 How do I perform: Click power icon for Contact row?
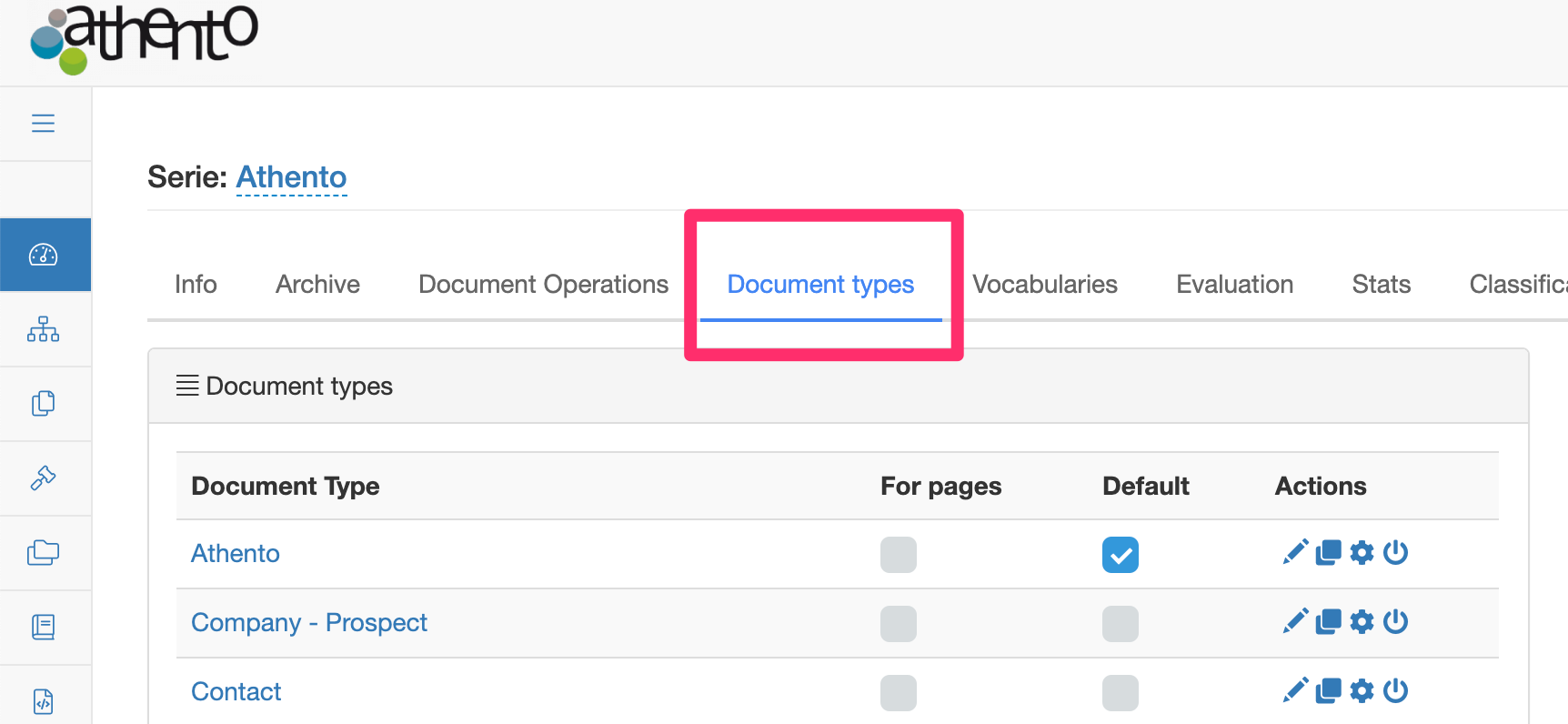pos(1395,690)
